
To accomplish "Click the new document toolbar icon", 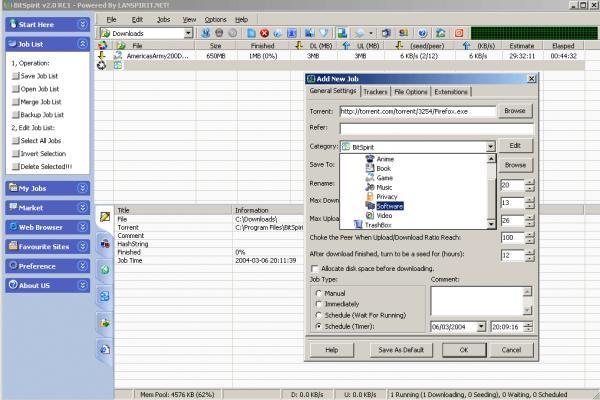I will coord(251,33).
